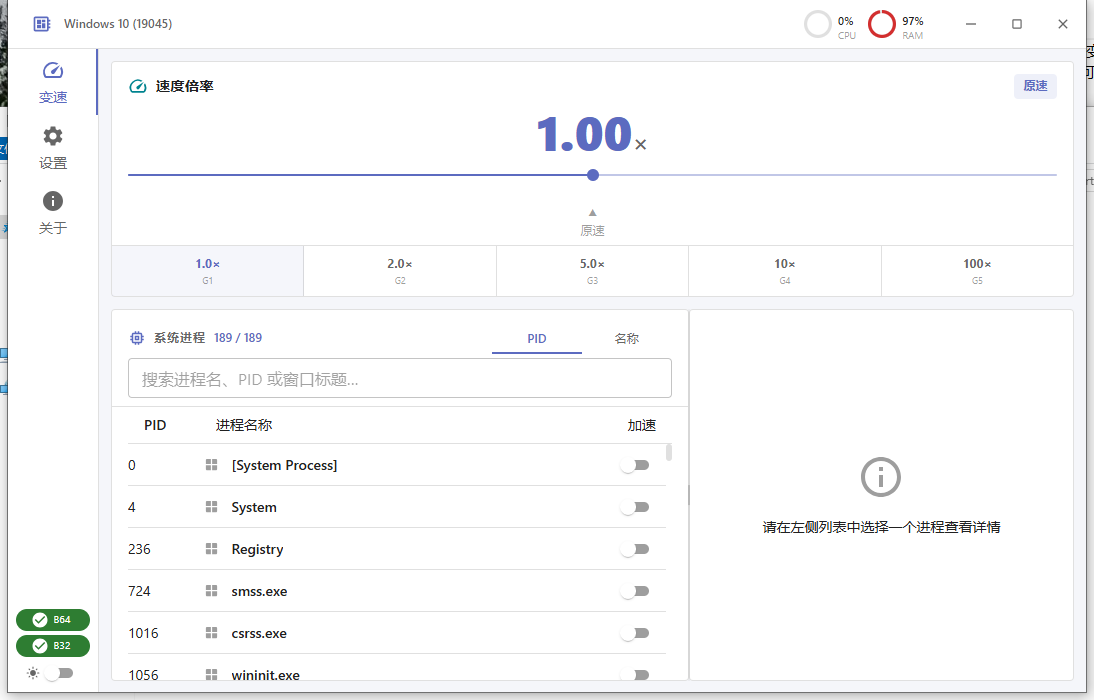Enable acceleration for wininit.exe

635,675
